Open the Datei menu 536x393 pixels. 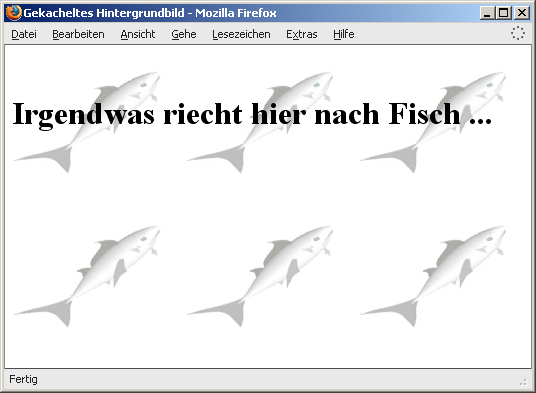pos(24,34)
